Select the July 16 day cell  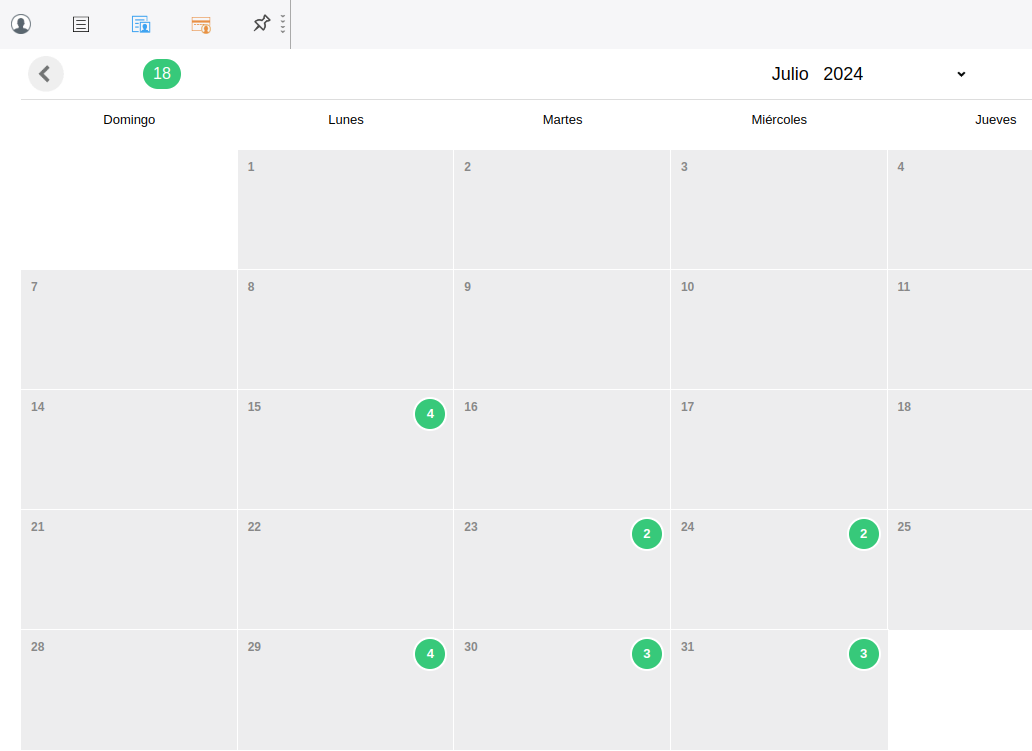click(561, 450)
